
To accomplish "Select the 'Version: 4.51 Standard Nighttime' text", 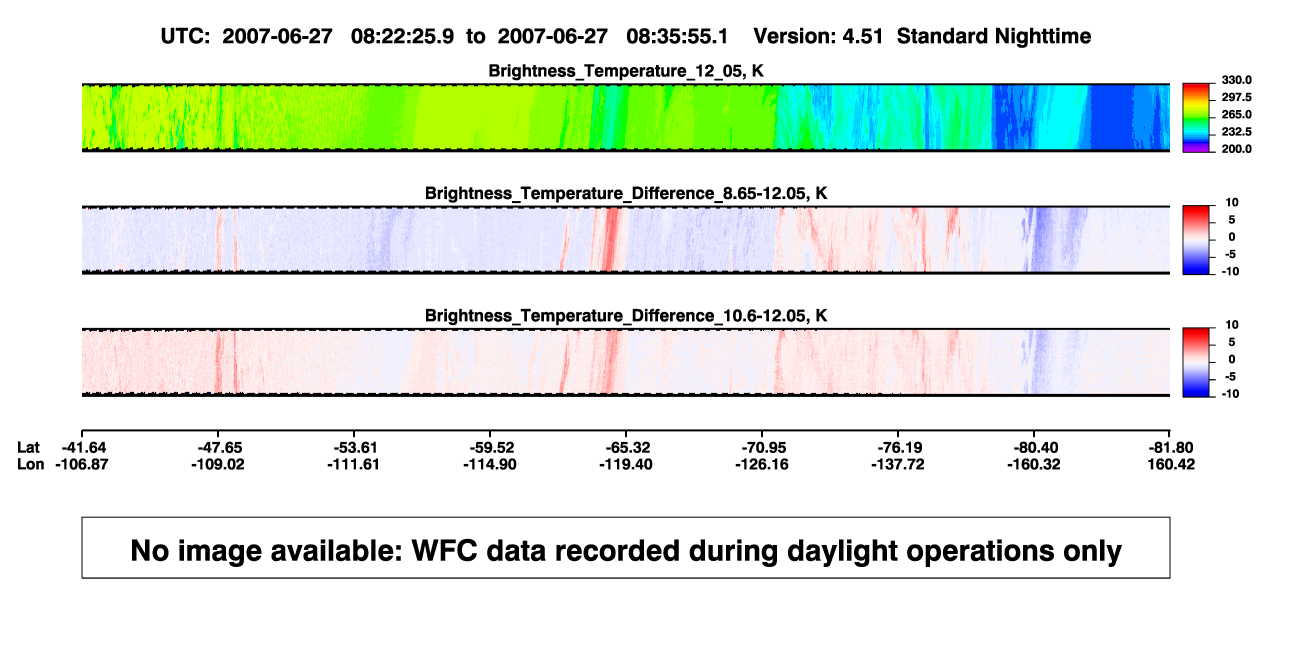I will pos(922,36).
